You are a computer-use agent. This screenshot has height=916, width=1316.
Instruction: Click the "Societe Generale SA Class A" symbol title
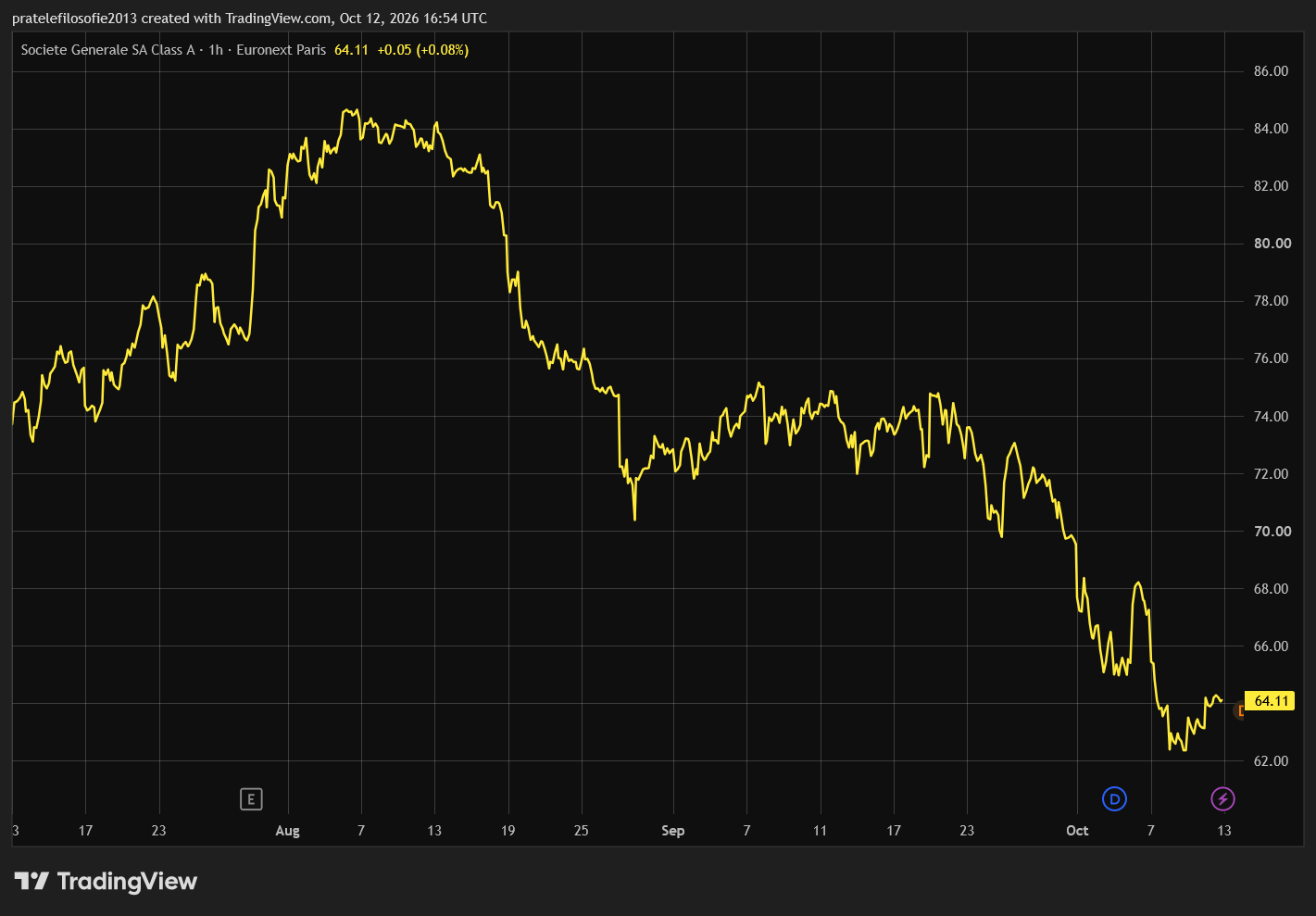(x=107, y=50)
